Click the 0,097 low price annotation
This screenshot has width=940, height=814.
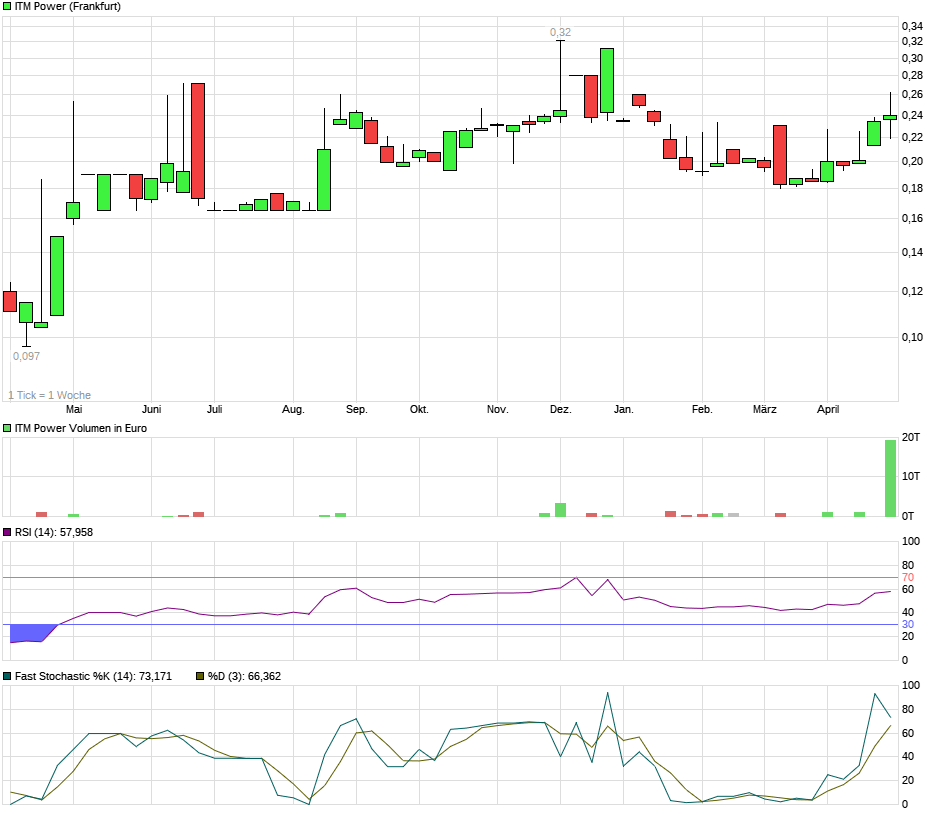(26, 356)
